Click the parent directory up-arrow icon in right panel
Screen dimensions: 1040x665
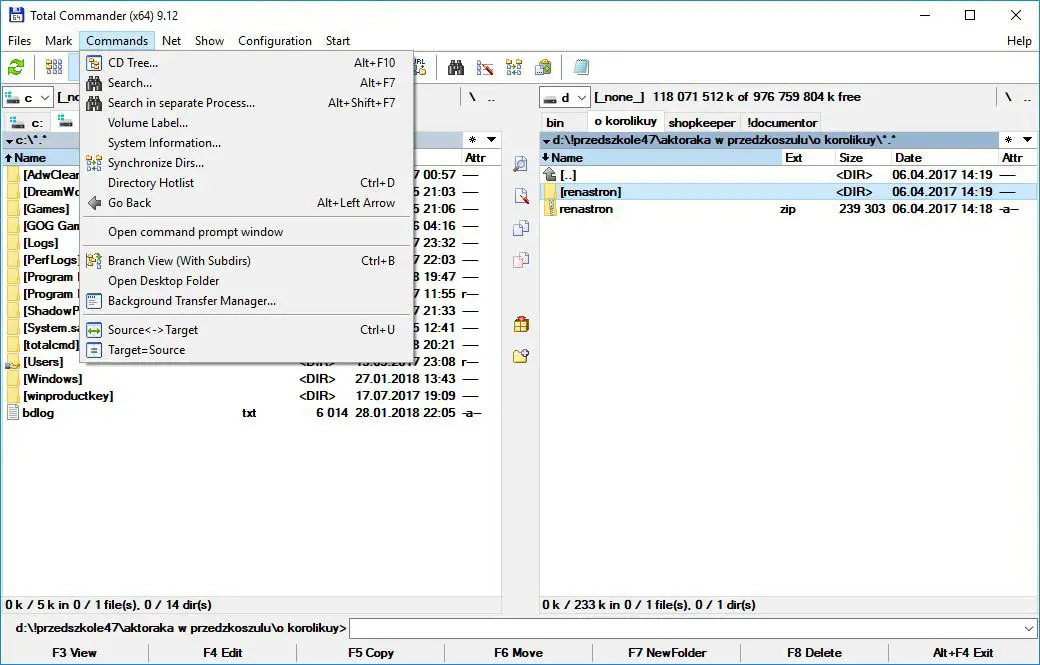click(549, 174)
